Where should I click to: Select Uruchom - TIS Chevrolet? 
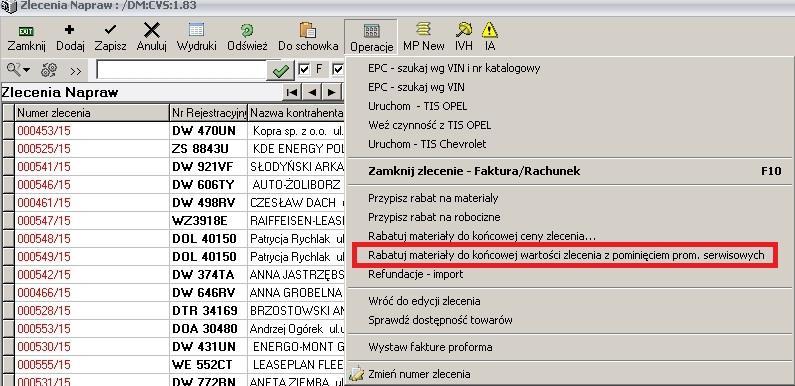pyautogui.click(x=427, y=144)
